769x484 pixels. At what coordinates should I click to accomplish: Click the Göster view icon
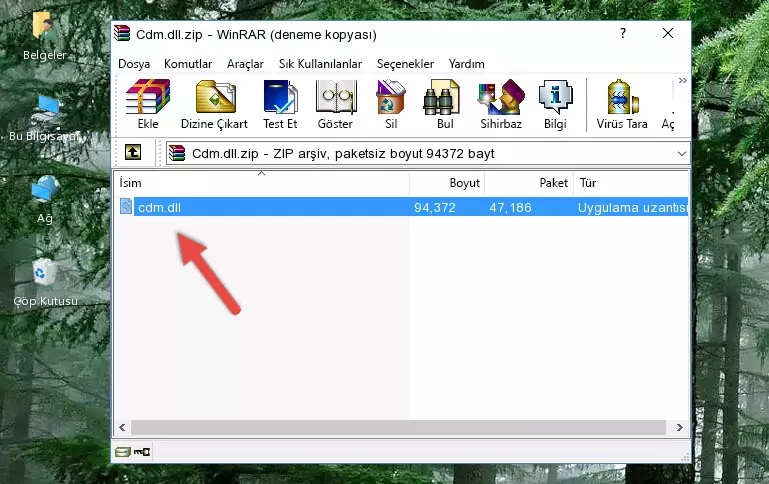[x=335, y=97]
